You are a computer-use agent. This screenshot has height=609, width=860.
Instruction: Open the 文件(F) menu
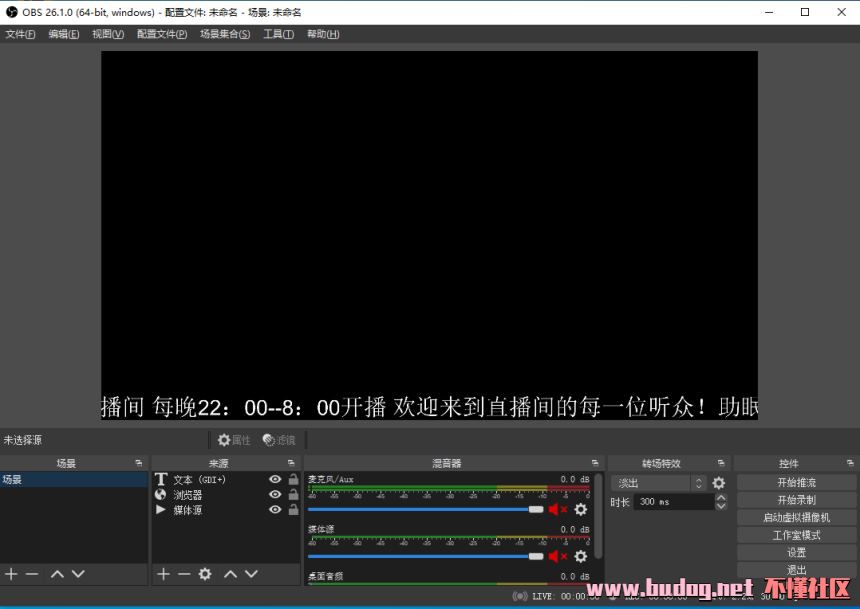tap(20, 34)
